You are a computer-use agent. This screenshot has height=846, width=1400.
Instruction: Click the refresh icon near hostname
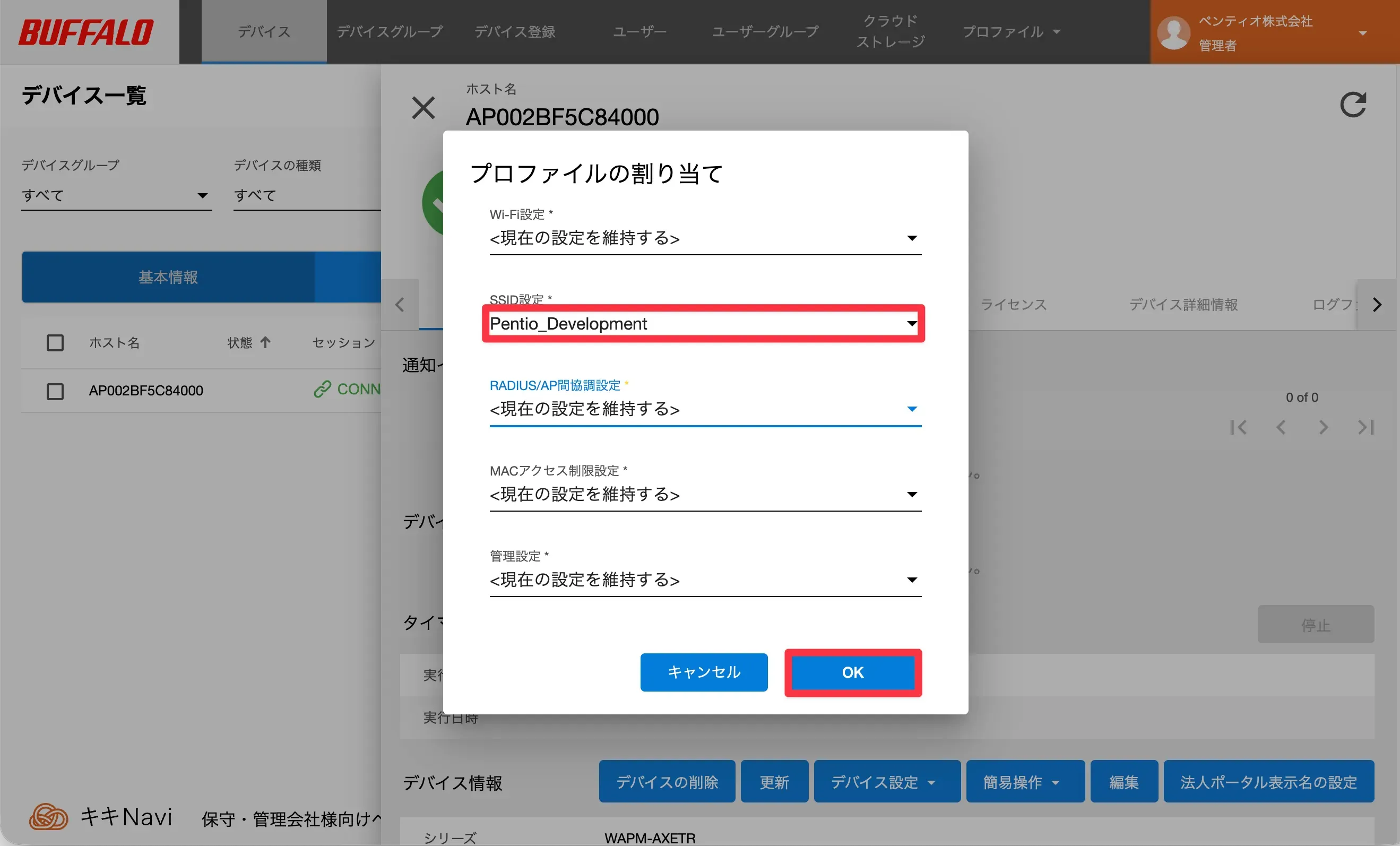[x=1352, y=105]
